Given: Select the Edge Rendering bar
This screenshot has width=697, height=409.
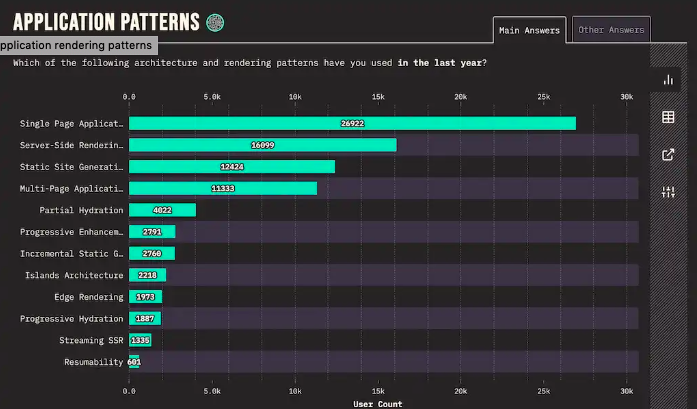Looking at the screenshot, I should click(145, 297).
